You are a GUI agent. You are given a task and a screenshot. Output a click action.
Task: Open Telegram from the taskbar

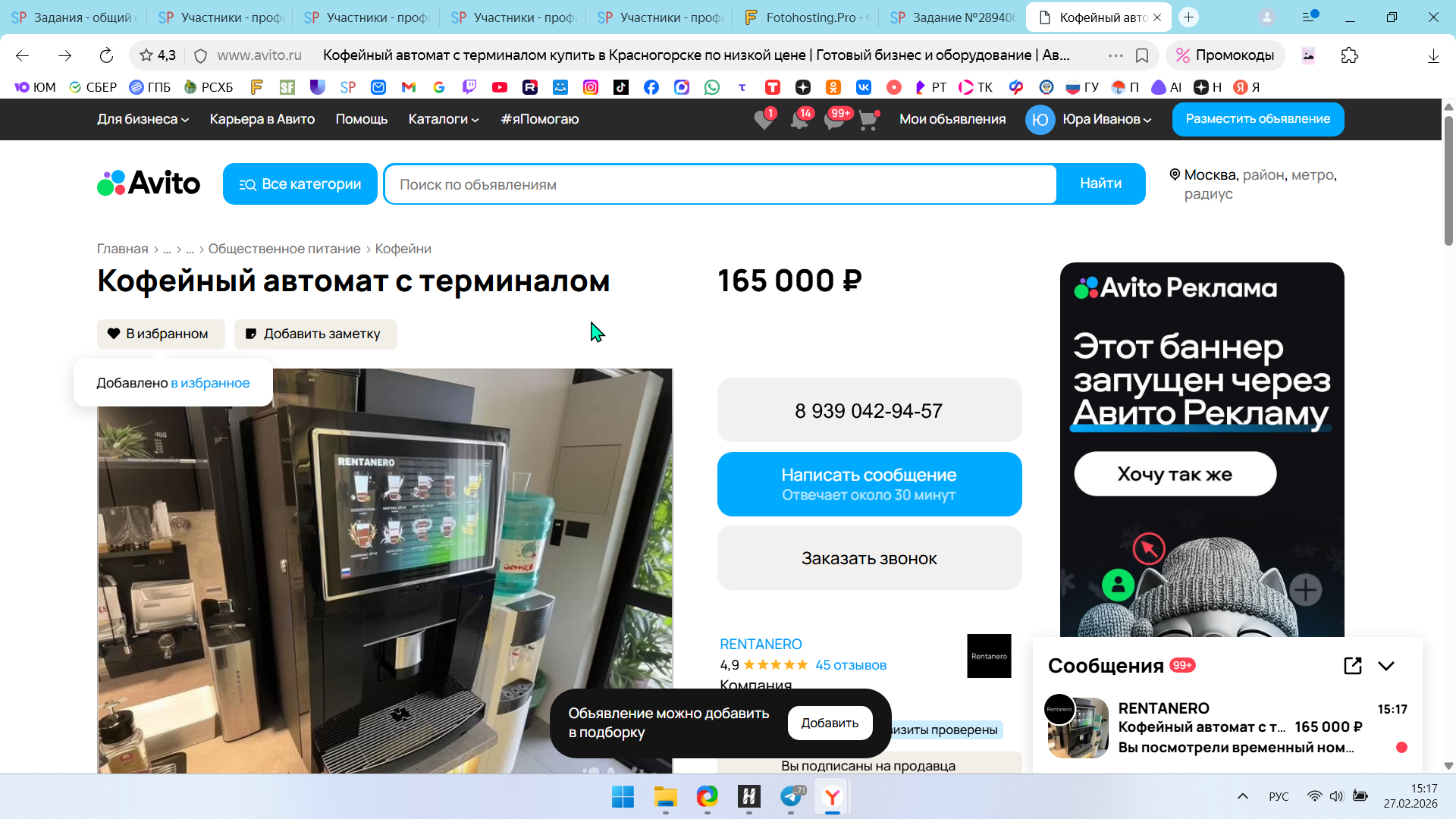click(x=791, y=796)
